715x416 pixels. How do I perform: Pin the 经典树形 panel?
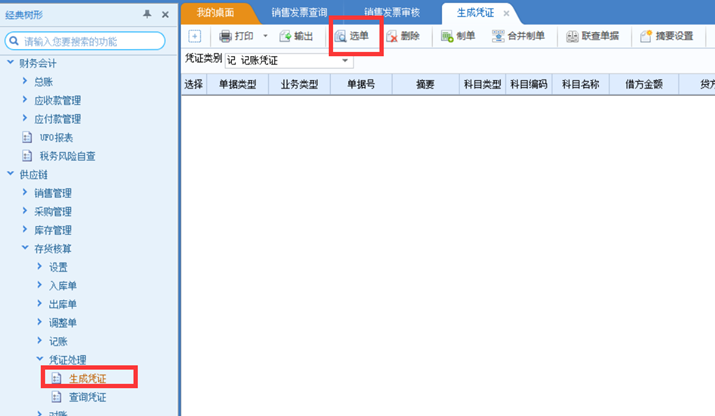[x=147, y=15]
